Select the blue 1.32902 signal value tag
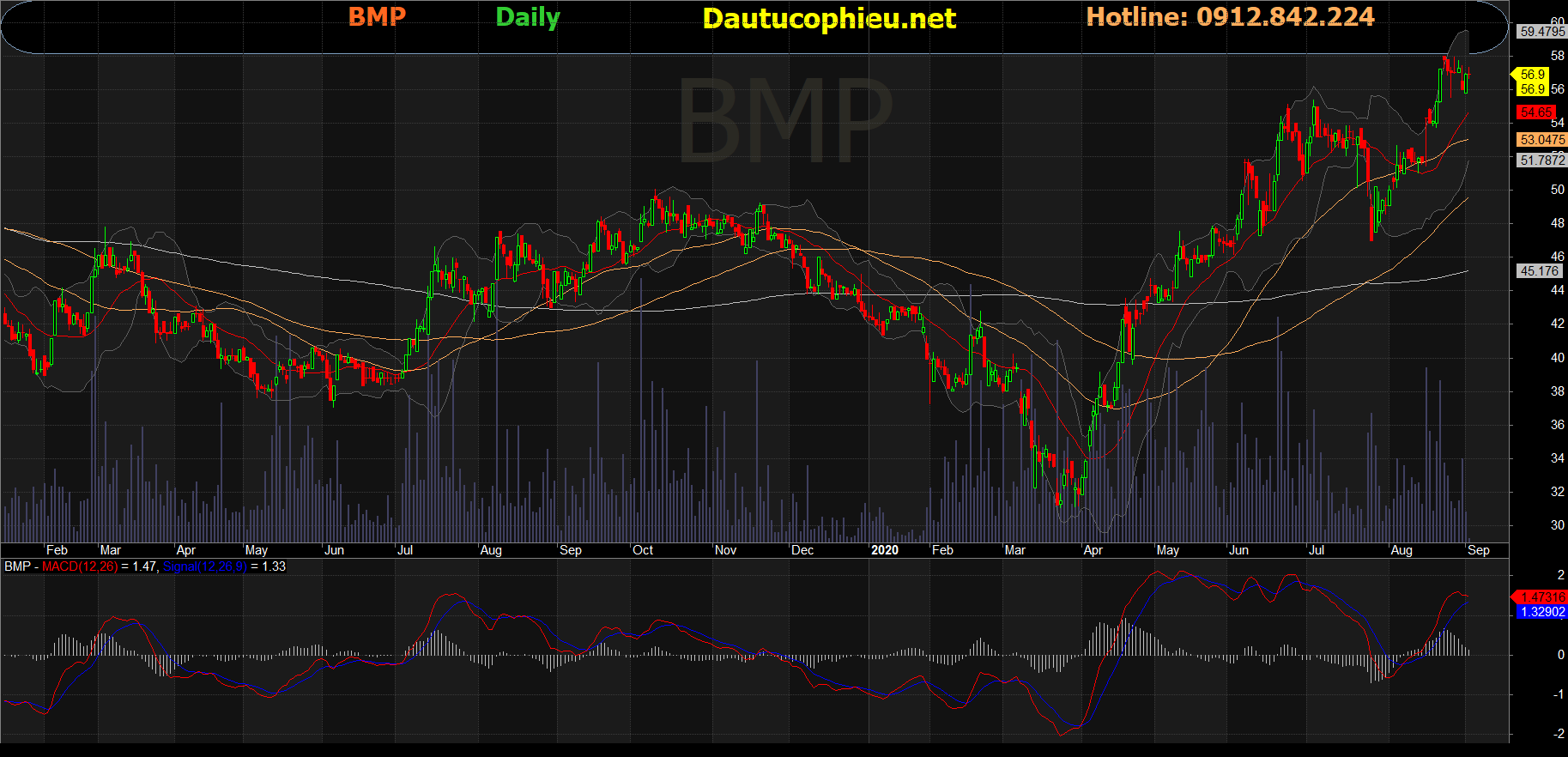Screen dimensions: 1568x757 click(1541, 612)
